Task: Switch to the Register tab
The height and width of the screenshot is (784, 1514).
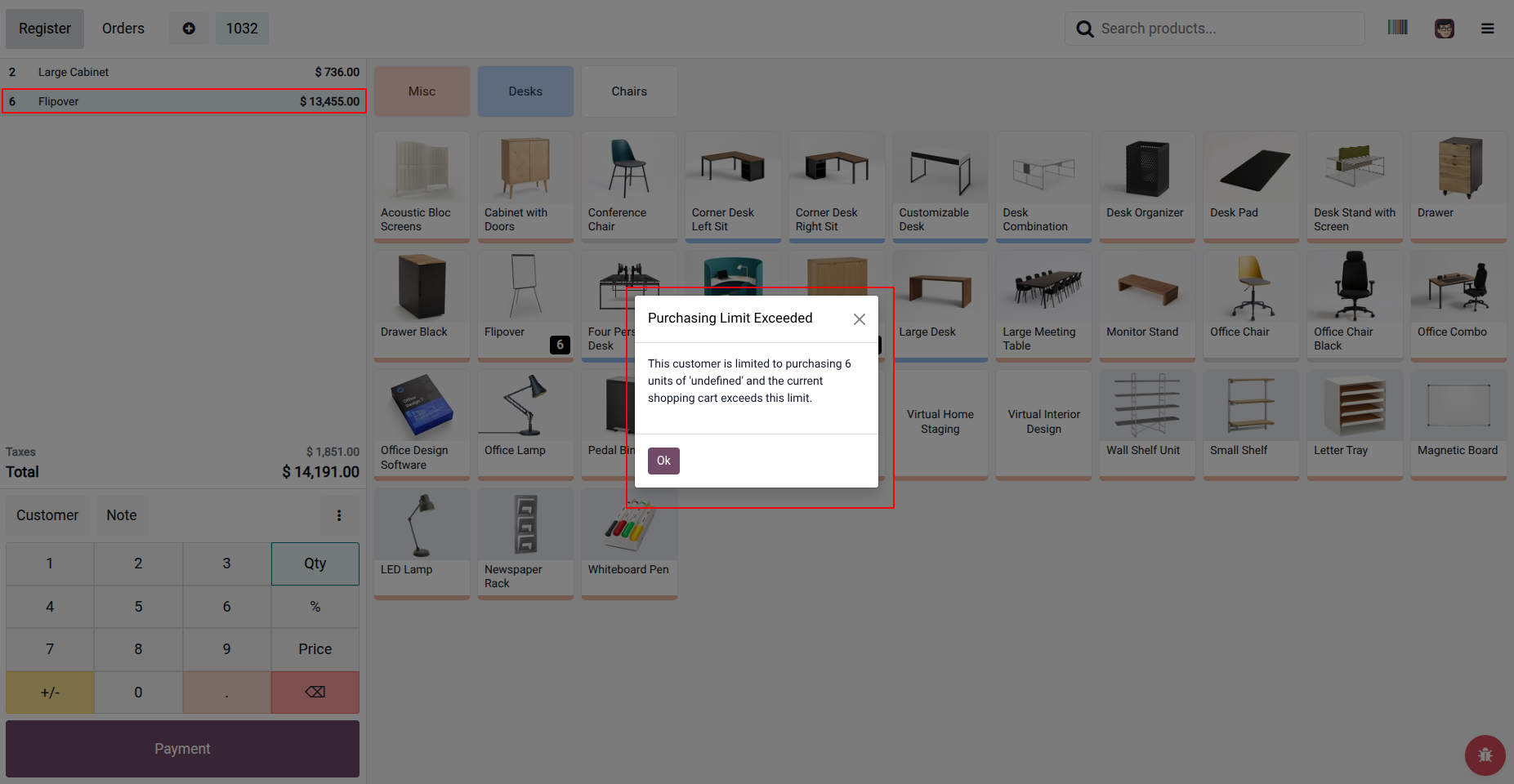Action: point(45,29)
